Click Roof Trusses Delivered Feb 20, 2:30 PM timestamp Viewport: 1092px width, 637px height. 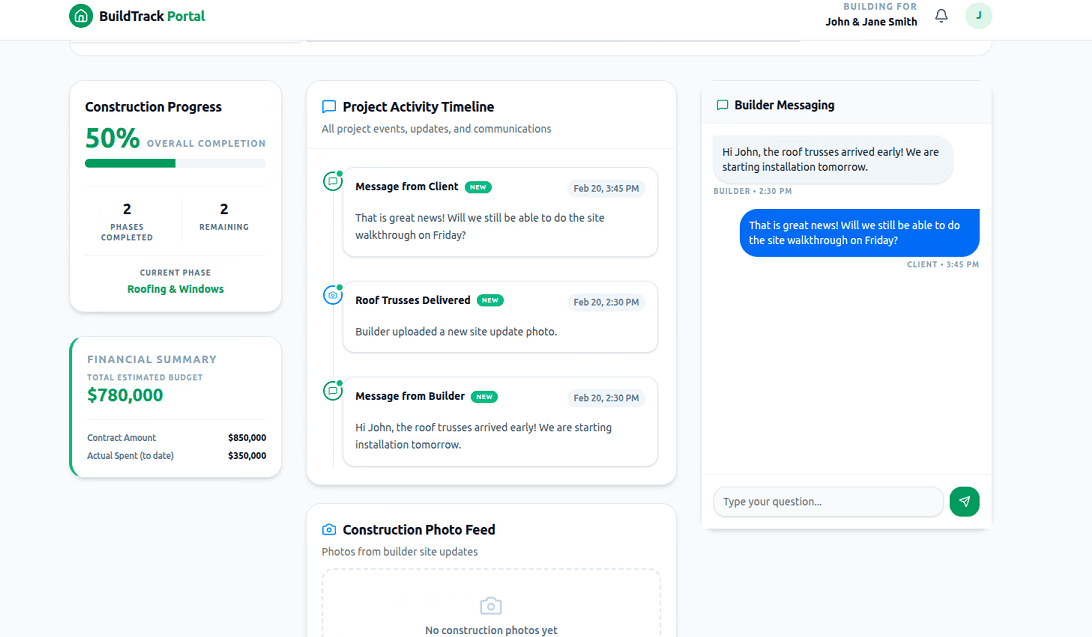click(x=606, y=302)
